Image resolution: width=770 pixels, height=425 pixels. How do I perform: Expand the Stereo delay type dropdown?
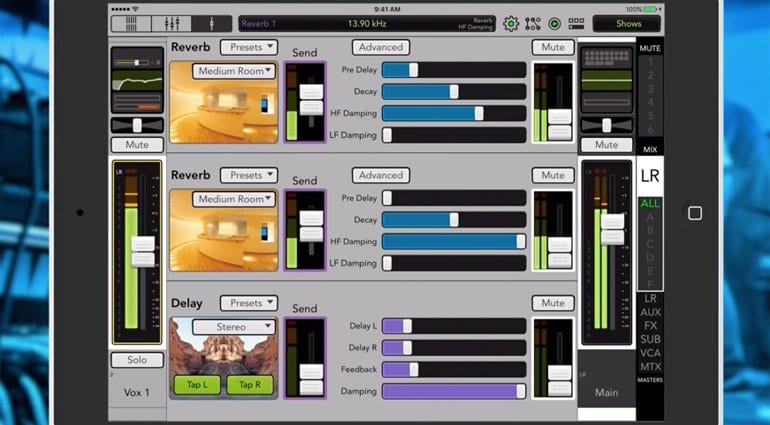[234, 327]
